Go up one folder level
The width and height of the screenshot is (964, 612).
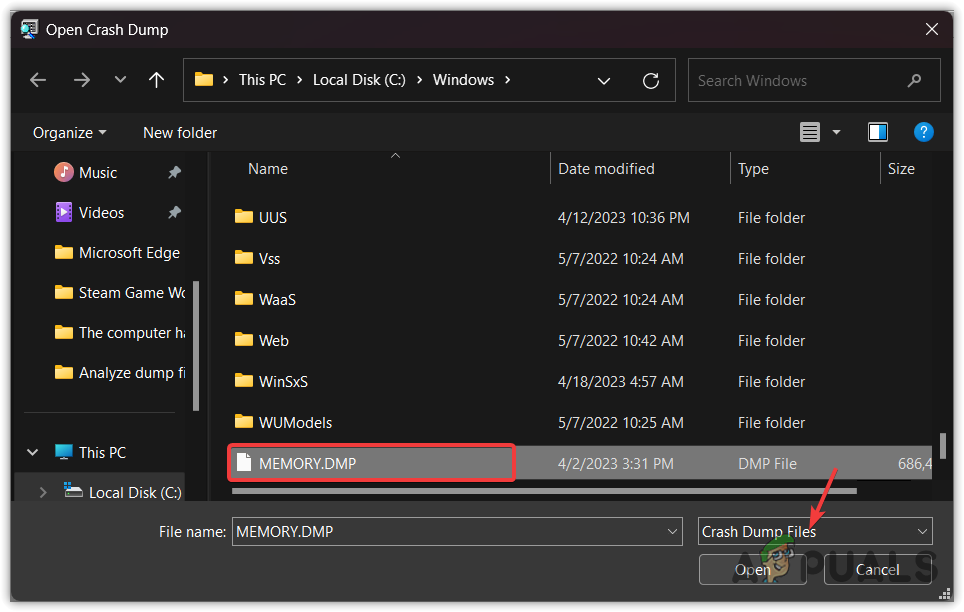[157, 80]
